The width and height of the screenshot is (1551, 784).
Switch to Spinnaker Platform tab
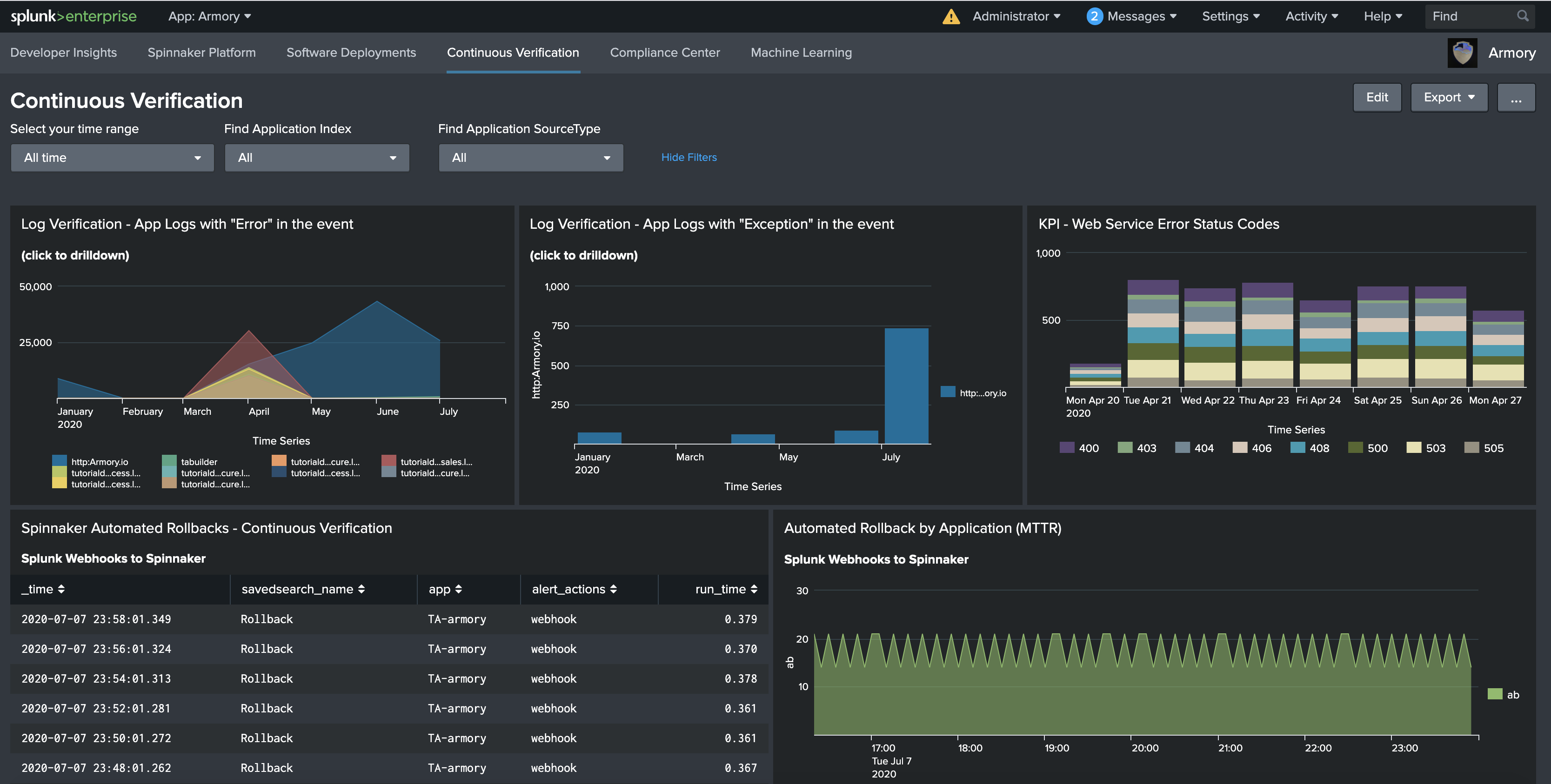point(201,53)
